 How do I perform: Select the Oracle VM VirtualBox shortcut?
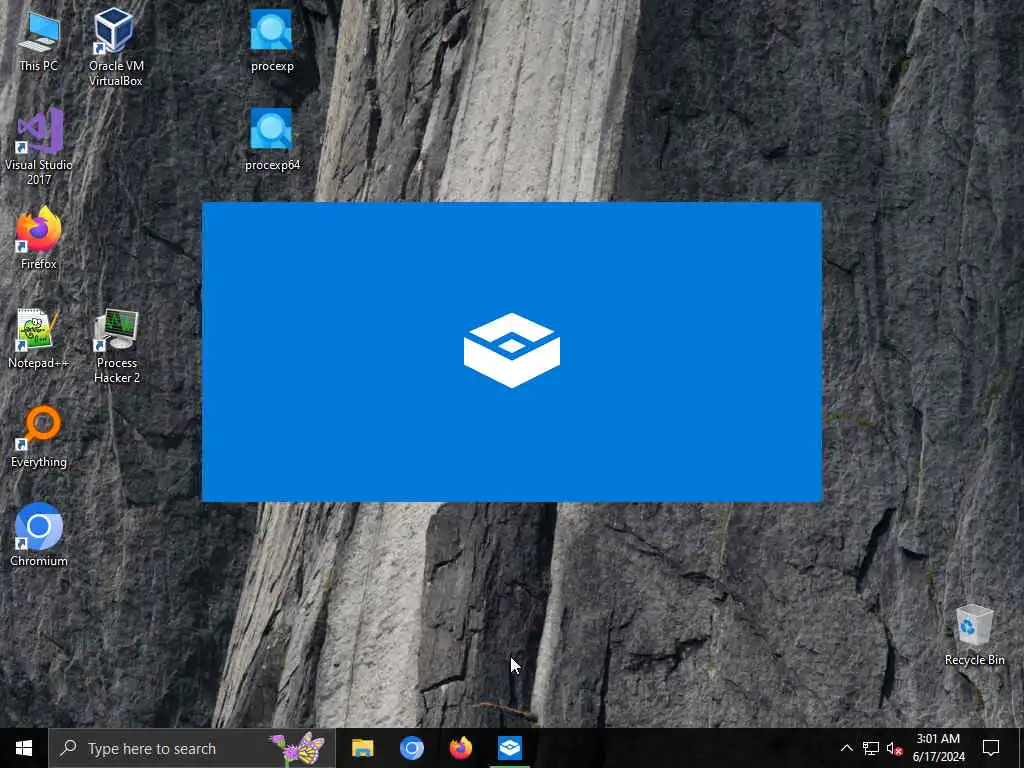(x=116, y=47)
